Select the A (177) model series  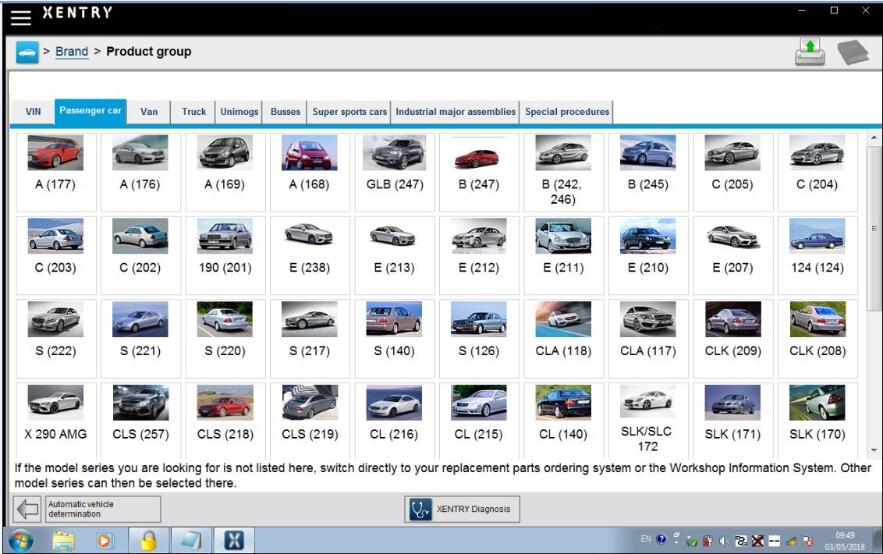tap(56, 172)
